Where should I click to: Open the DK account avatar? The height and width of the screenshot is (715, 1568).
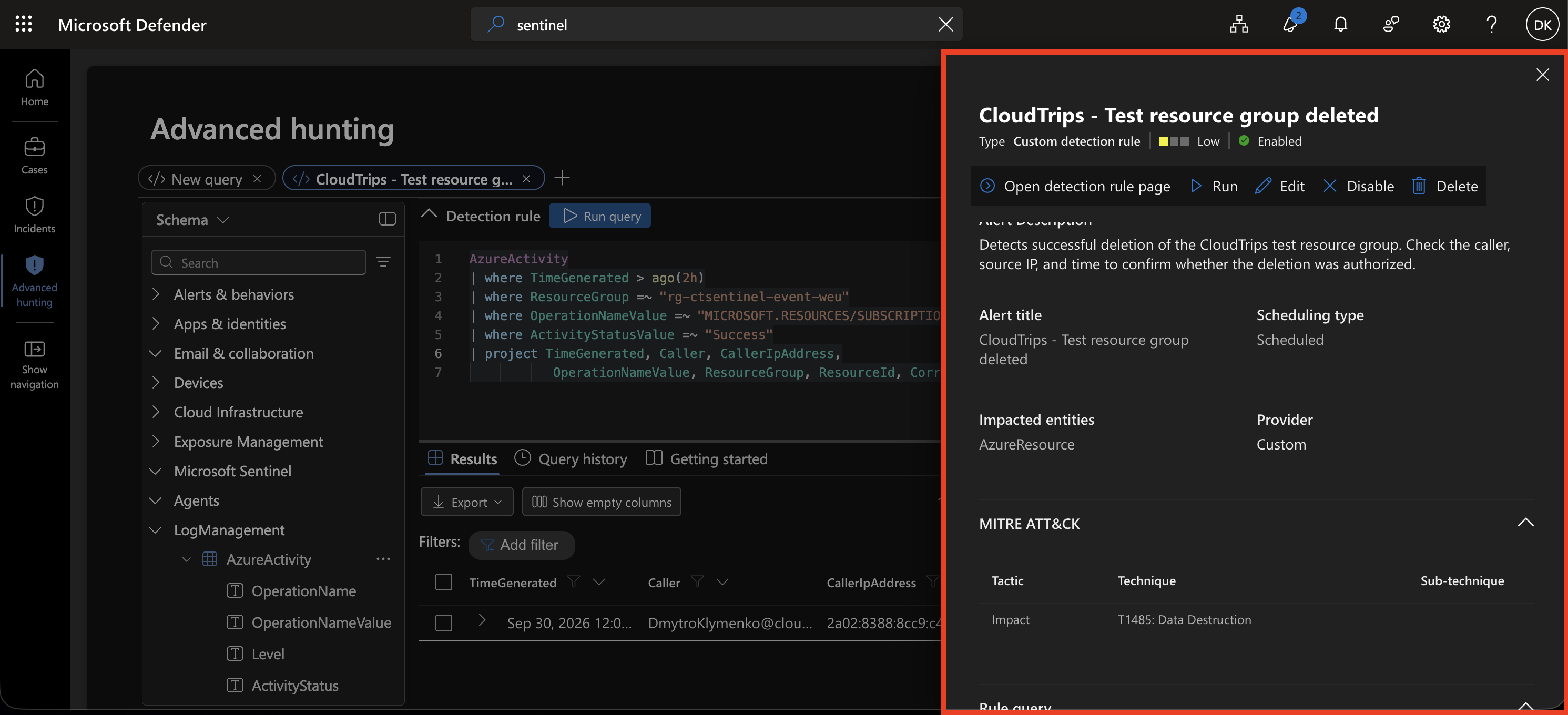tap(1542, 24)
